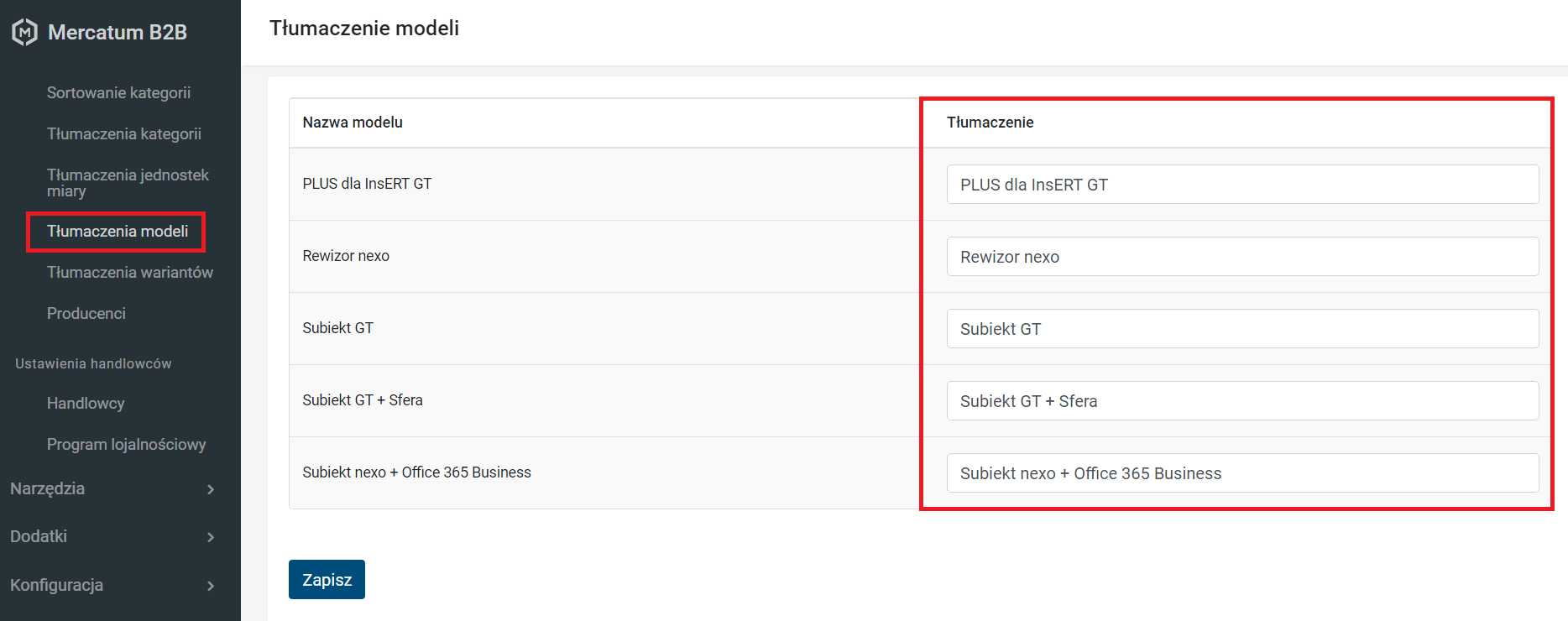Click the Narzędzia sidebar label
The image size is (1568, 621).
point(47,488)
